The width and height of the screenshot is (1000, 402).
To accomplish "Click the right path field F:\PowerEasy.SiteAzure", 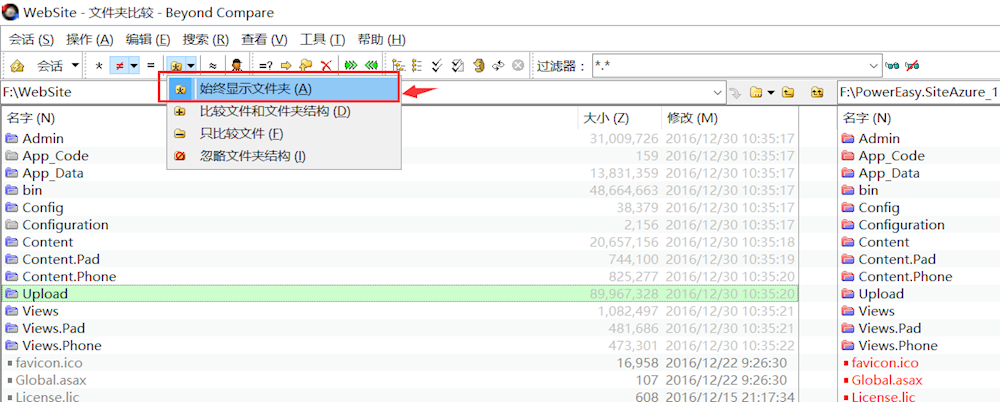I will coord(918,92).
